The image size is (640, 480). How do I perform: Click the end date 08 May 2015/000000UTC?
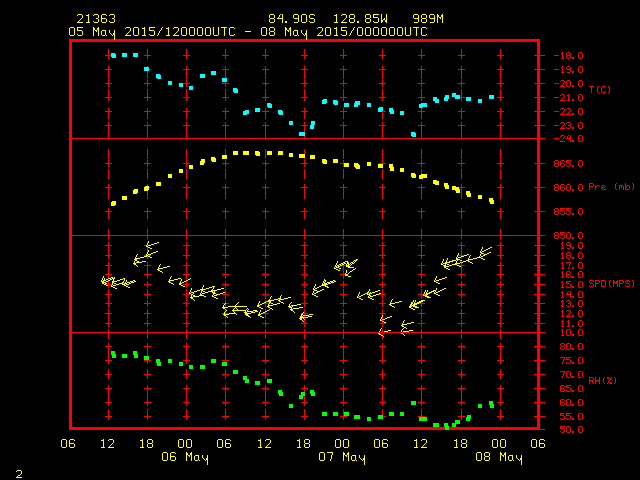tap(344, 32)
